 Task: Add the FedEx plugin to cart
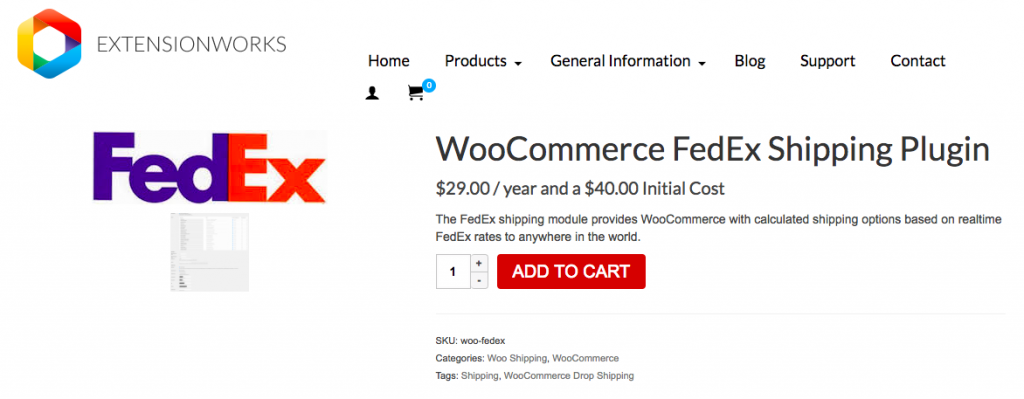pyautogui.click(x=571, y=272)
